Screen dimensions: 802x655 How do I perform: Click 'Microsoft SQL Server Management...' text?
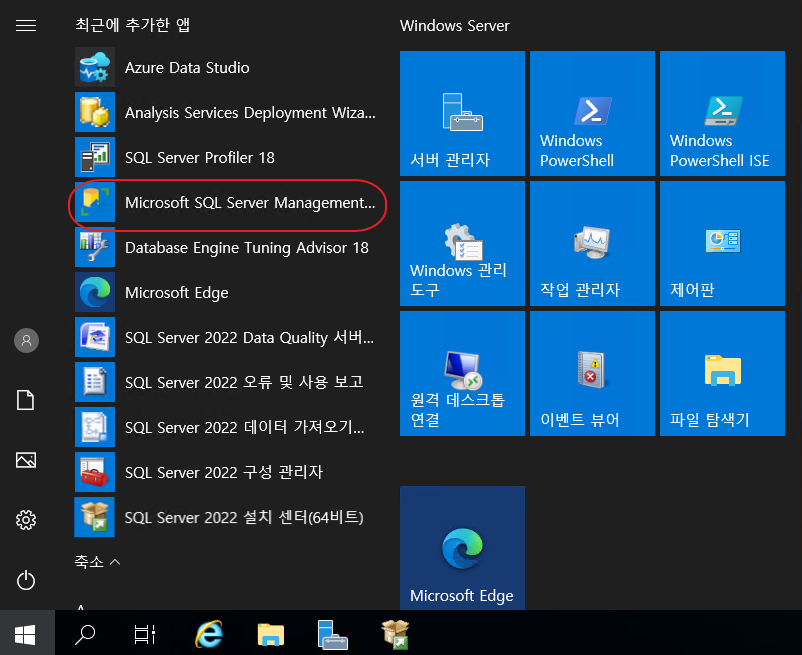(x=250, y=203)
